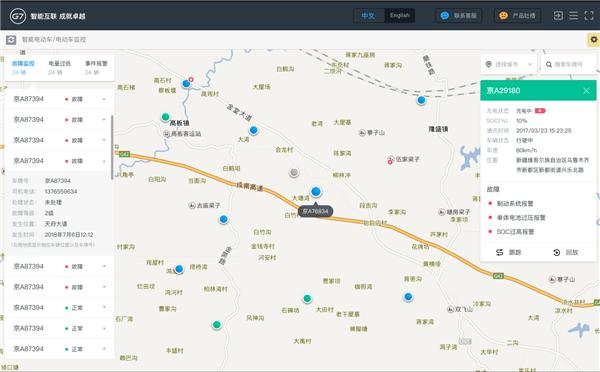Click the green vehicle marker at 高板镇

(165, 117)
